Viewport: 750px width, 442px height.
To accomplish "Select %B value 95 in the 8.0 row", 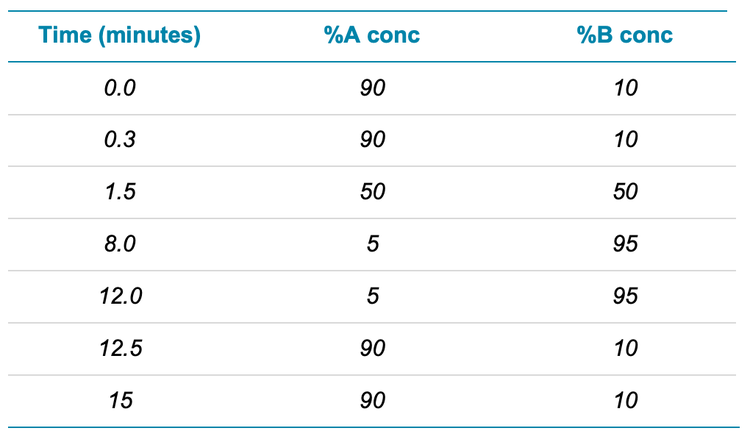I will coord(625,244).
